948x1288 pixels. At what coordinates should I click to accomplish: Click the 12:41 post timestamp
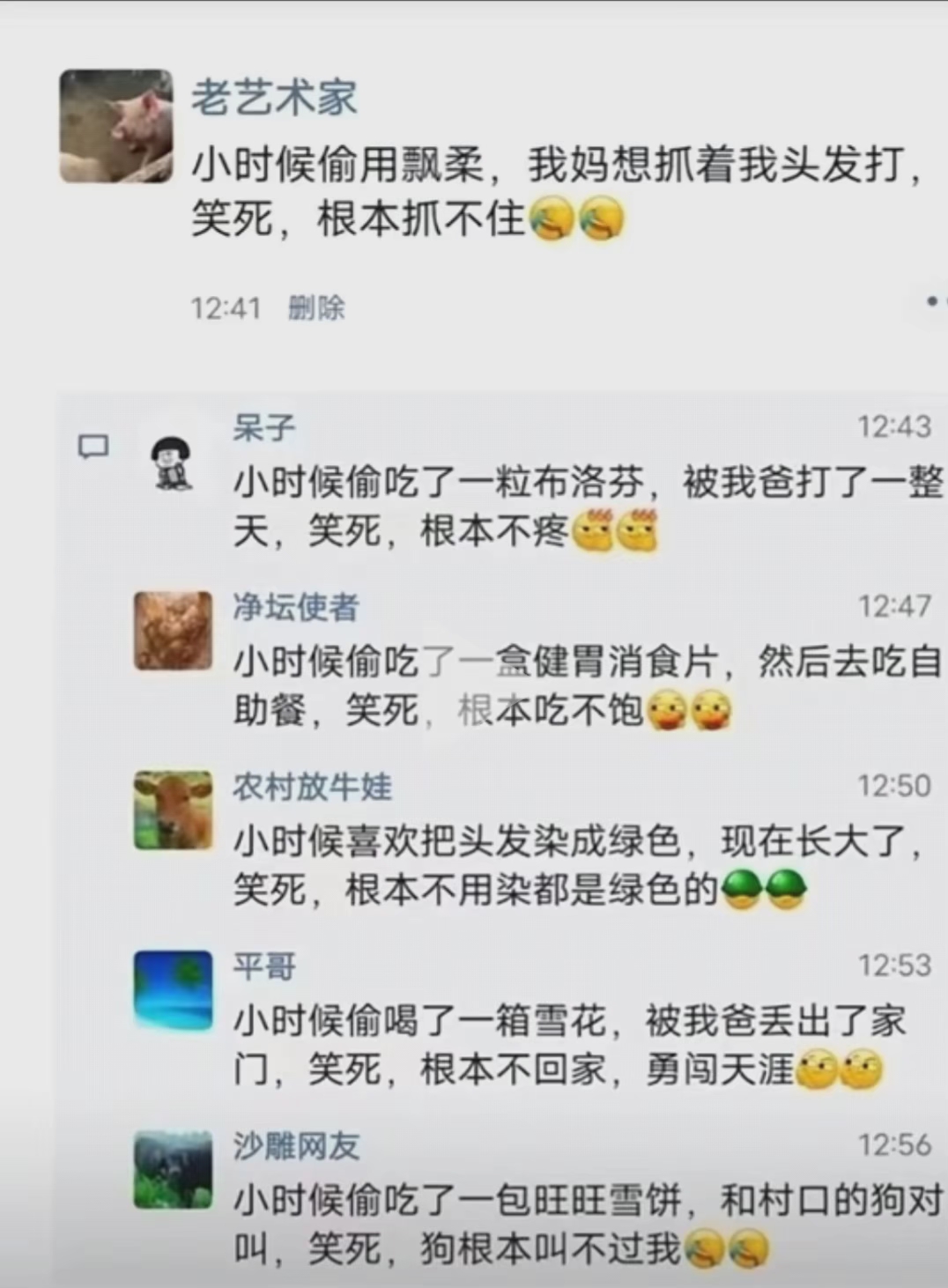[x=226, y=308]
